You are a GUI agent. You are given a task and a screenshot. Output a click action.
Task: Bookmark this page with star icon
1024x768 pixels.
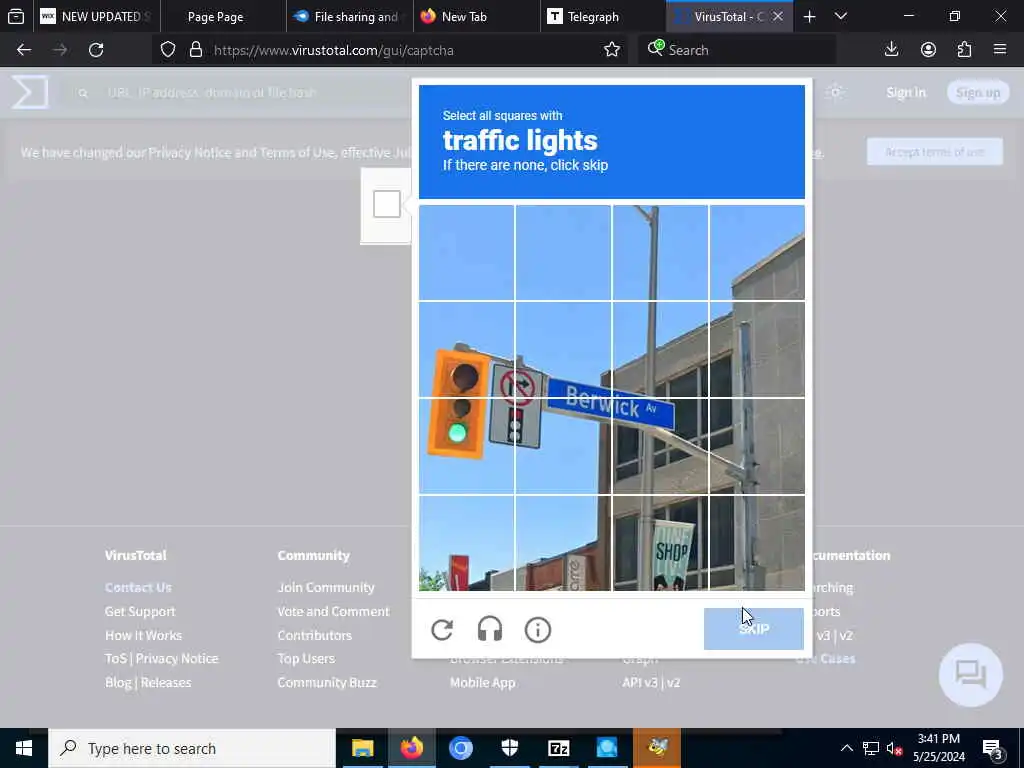(x=612, y=50)
